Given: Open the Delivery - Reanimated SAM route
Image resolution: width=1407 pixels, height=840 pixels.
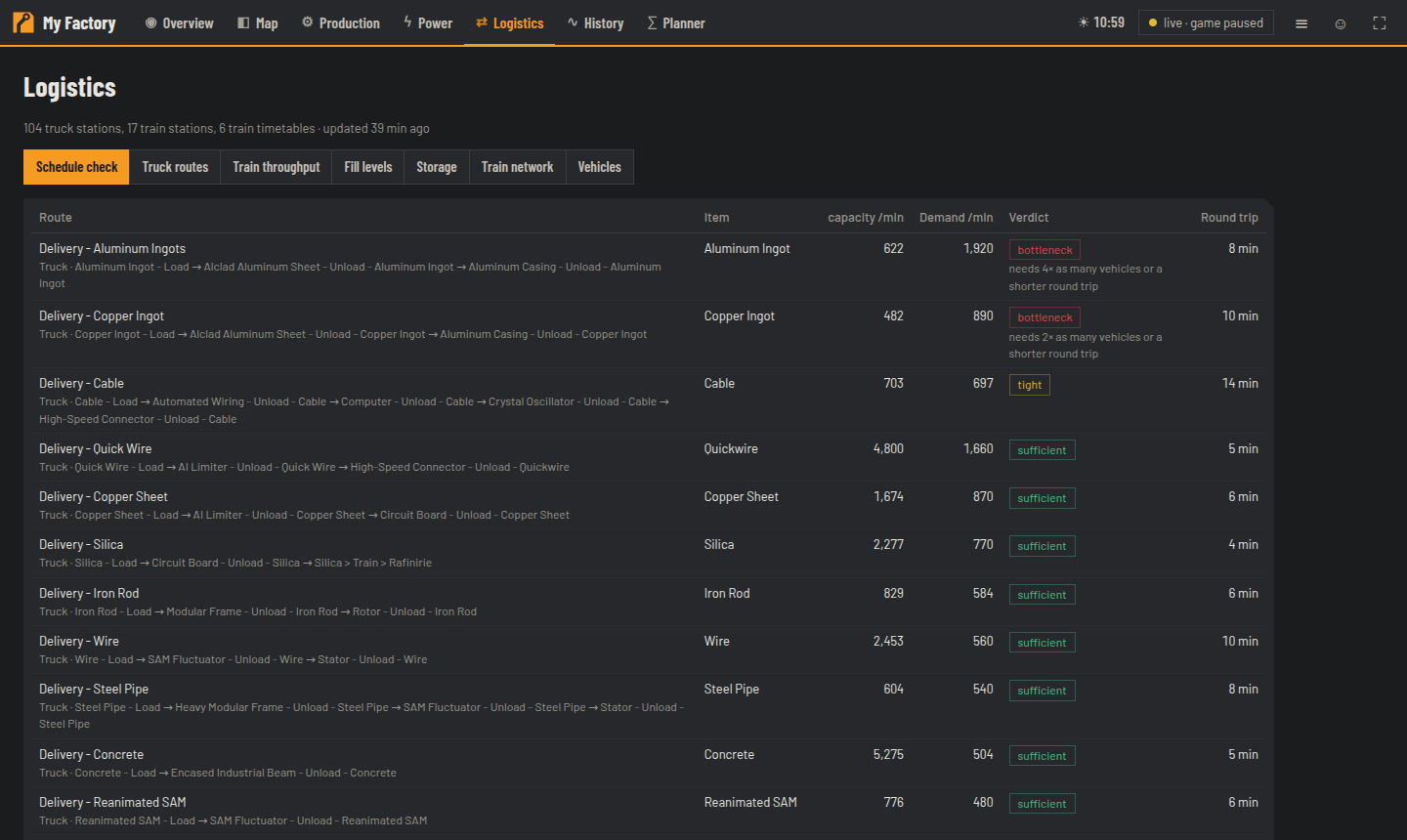Looking at the screenshot, I should 112,803.
